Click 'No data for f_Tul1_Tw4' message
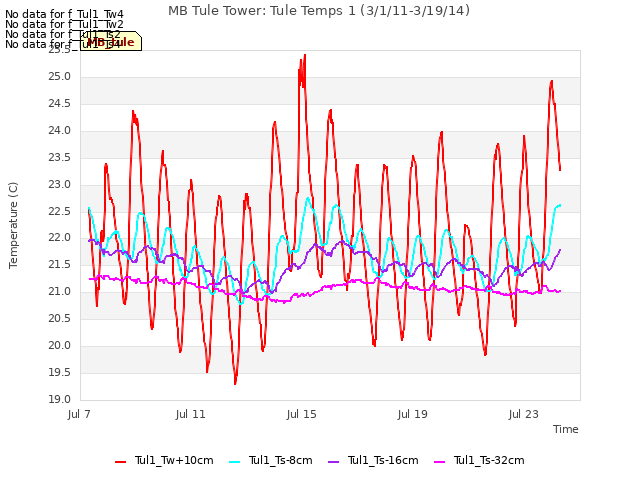The height and width of the screenshot is (480, 640). 64,15
